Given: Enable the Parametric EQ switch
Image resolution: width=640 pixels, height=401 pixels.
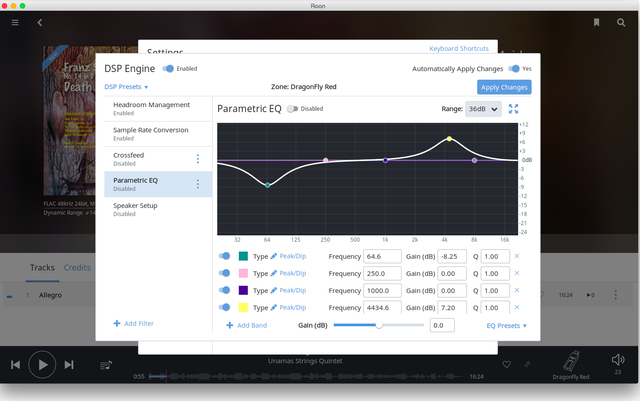Looking at the screenshot, I should click(x=292, y=108).
